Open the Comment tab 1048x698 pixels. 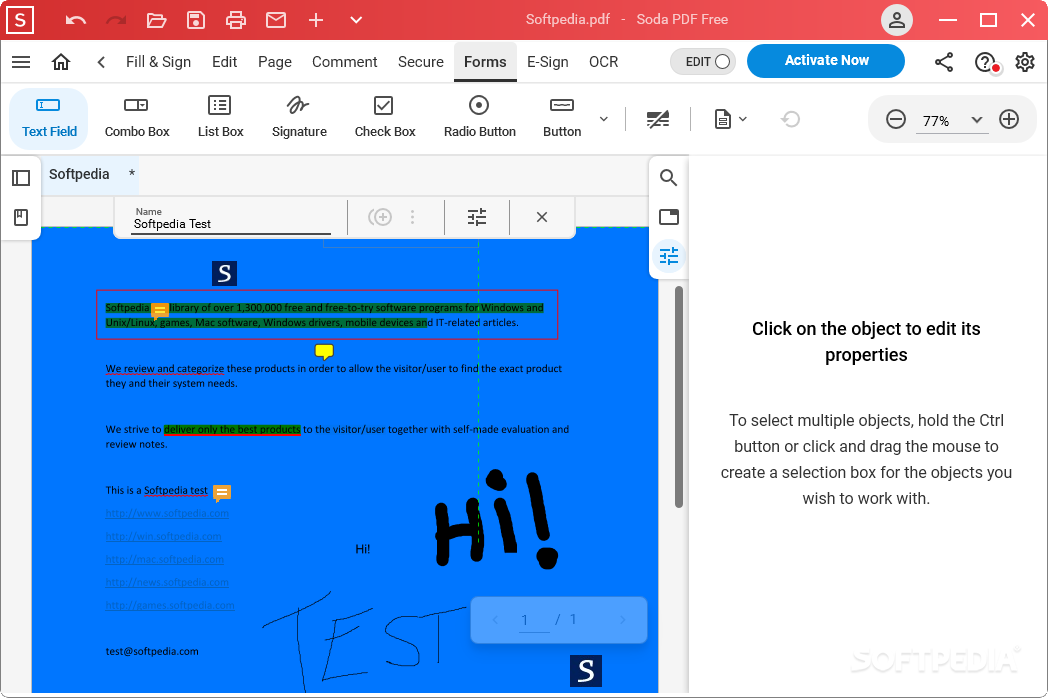point(345,62)
